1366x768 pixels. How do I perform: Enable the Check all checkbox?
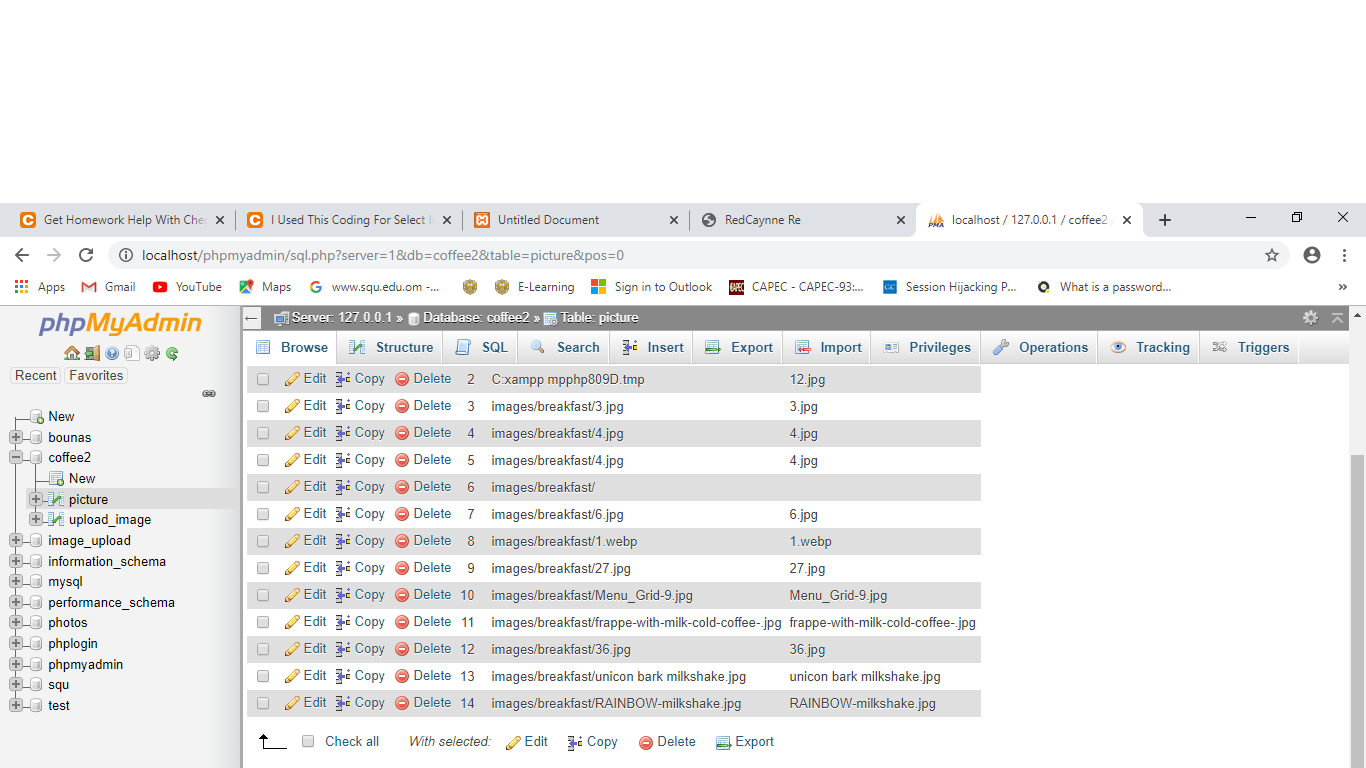pyautogui.click(x=308, y=741)
